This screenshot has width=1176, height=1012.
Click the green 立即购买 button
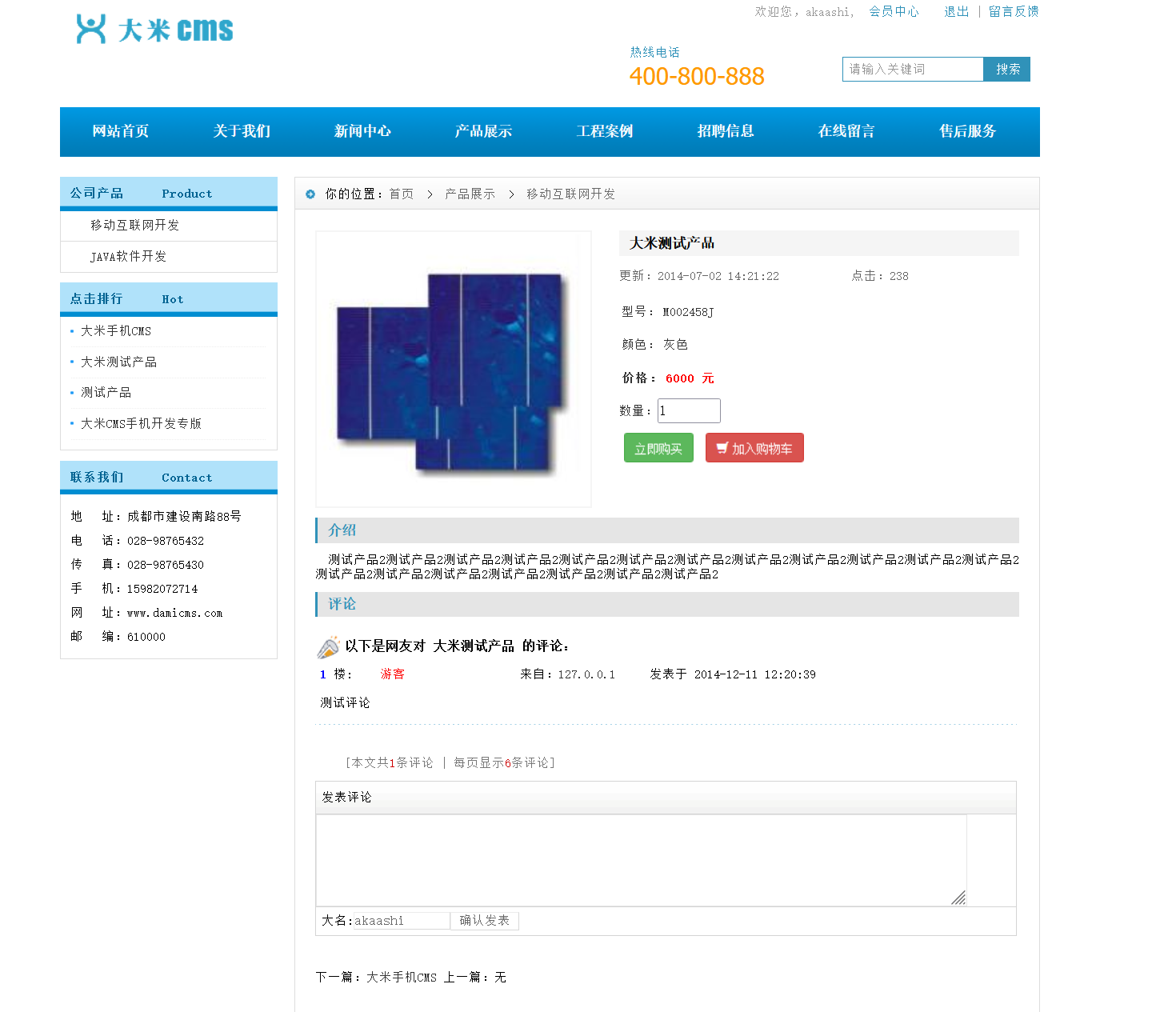658,449
